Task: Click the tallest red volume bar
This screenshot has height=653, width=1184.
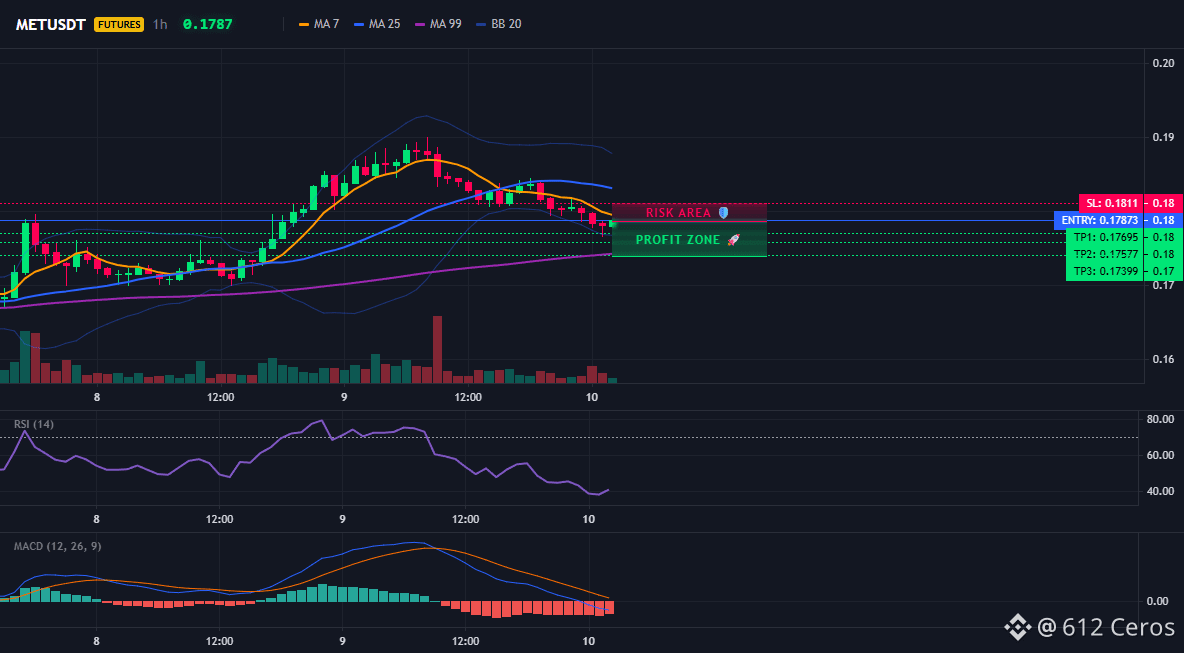Action: pos(437,350)
